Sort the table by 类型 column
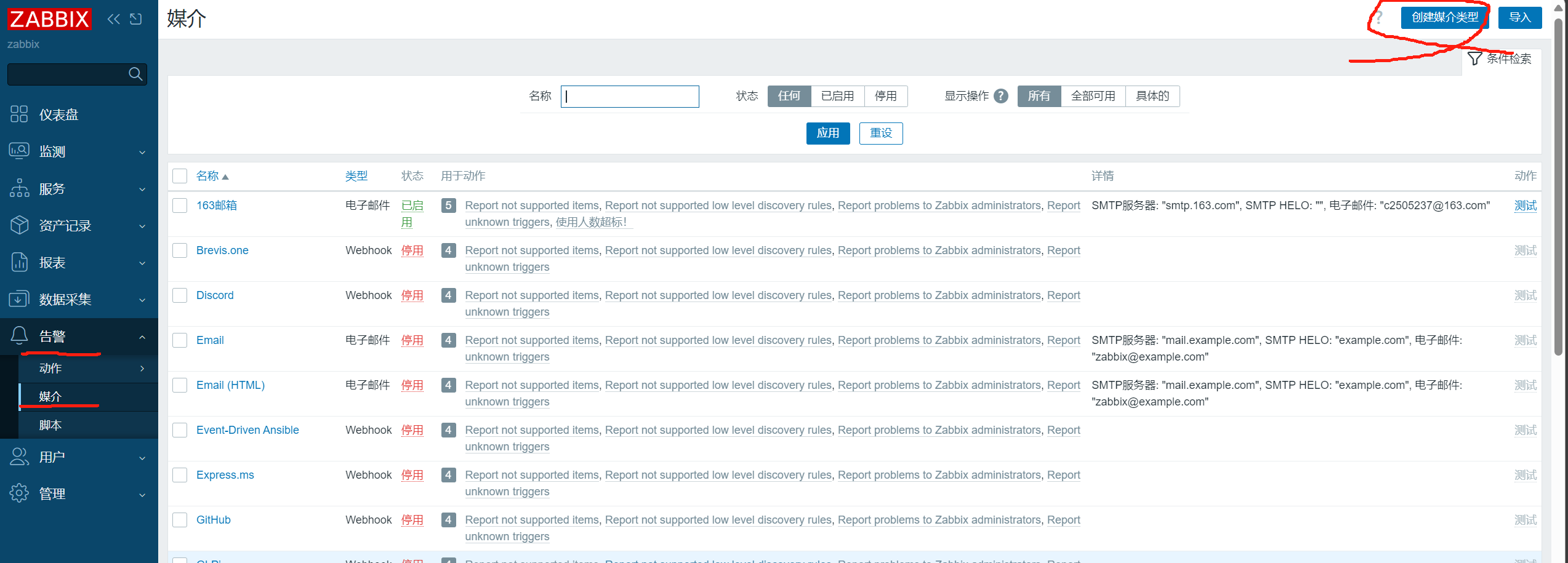This screenshot has height=563, width=1568. pyautogui.click(x=356, y=176)
